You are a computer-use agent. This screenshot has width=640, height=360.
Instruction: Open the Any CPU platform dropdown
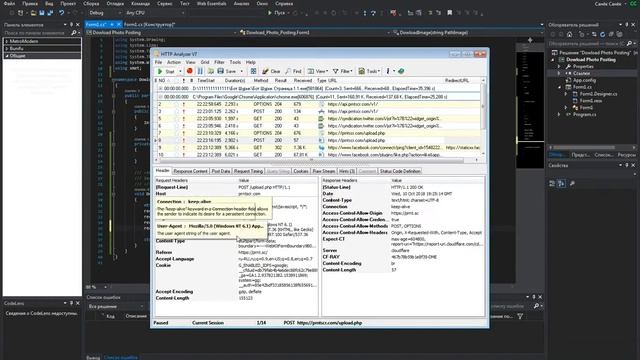(155, 13)
